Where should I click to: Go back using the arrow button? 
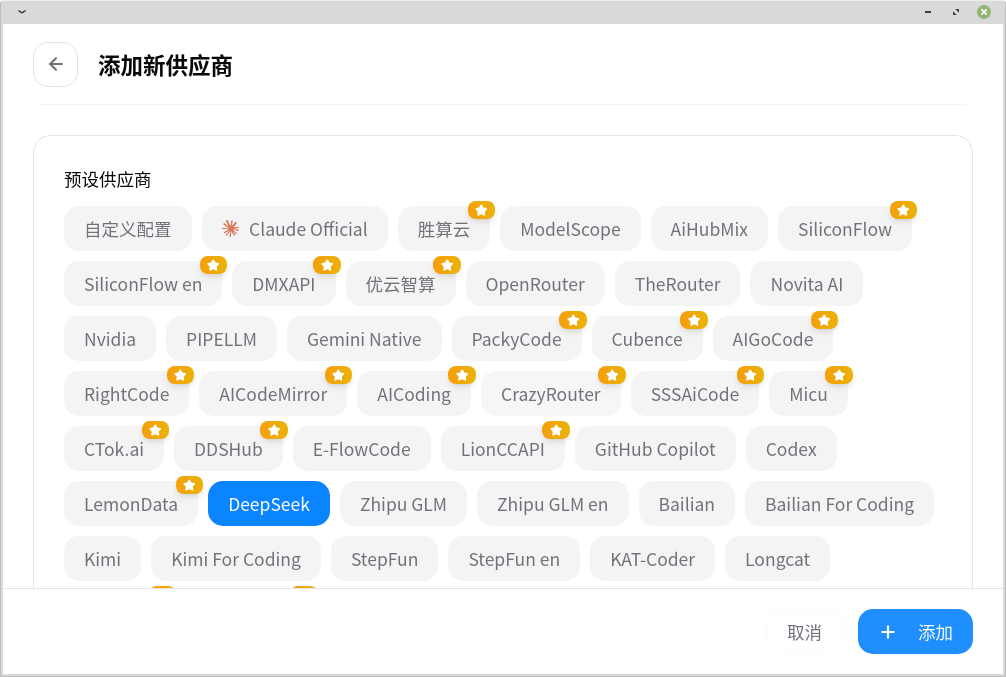click(56, 64)
